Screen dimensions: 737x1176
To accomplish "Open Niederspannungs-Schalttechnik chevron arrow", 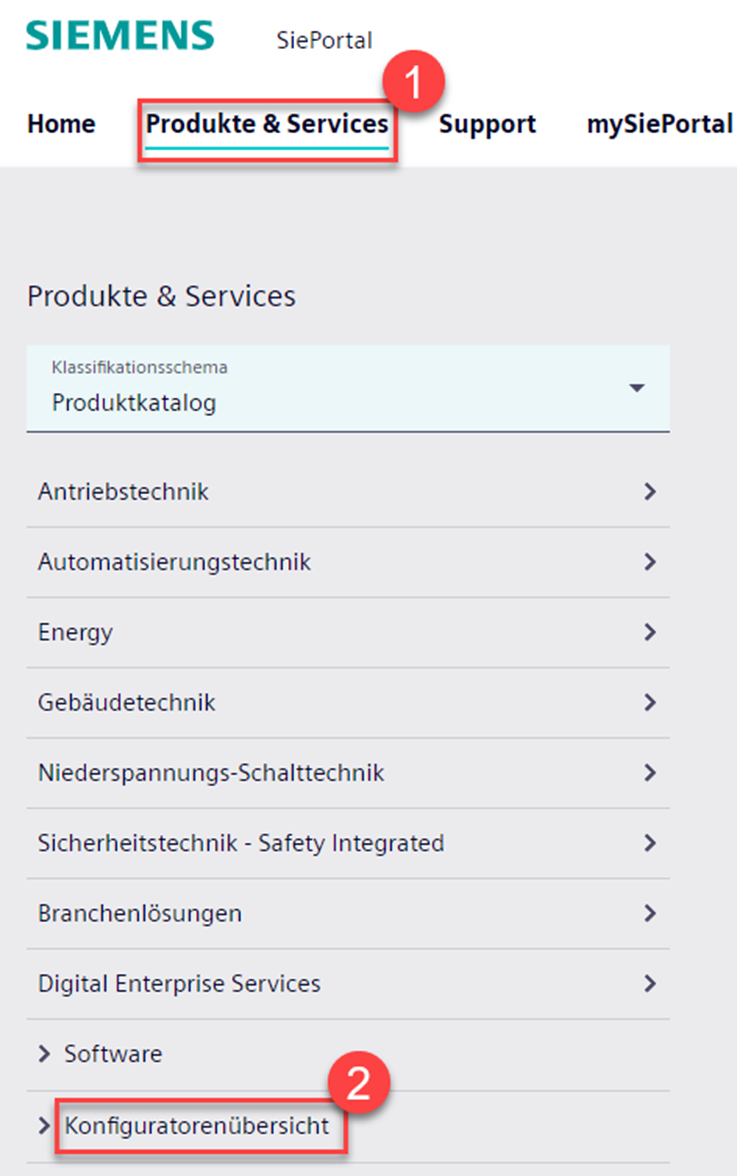I will (650, 773).
